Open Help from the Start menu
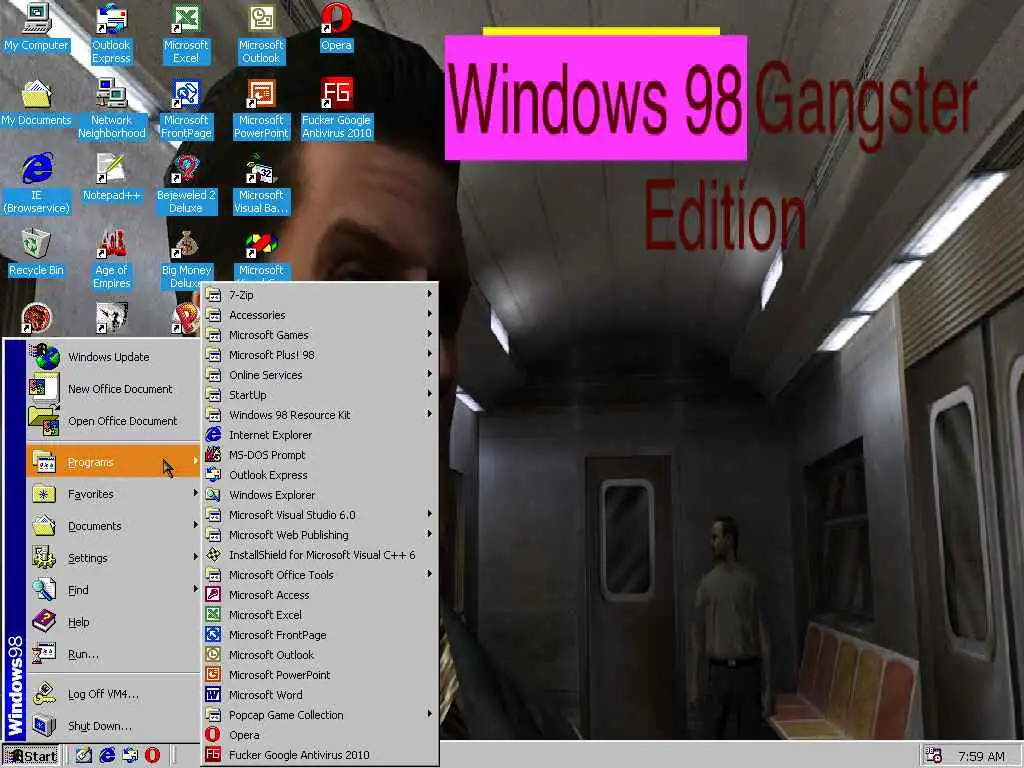Viewport: 1024px width, 768px height. tap(113, 622)
